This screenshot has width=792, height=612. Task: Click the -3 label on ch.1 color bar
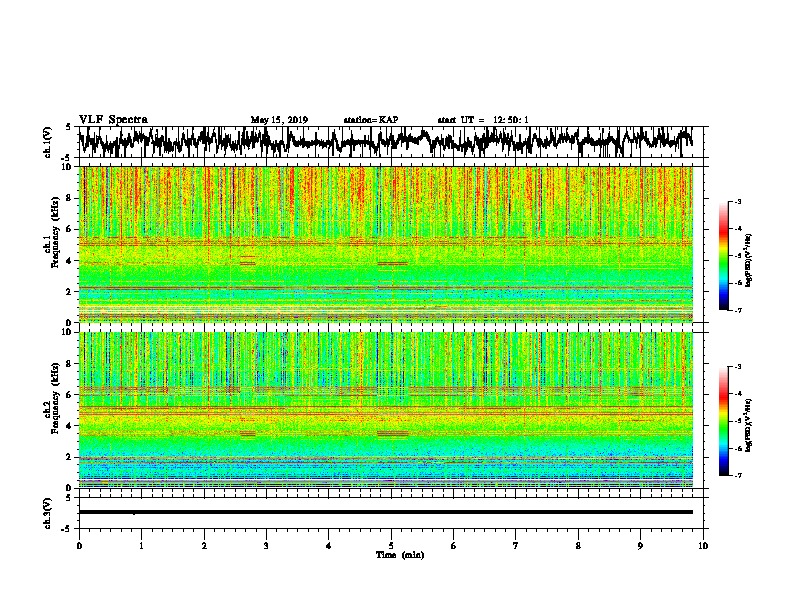[x=738, y=201]
